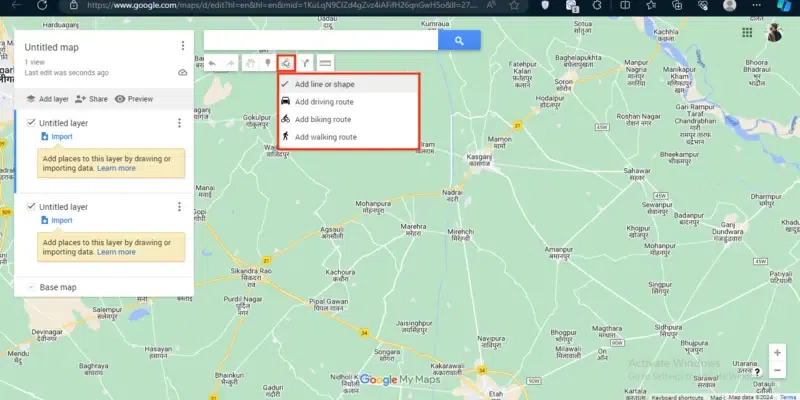Open the browser Favorites list icon
This screenshot has height=400, width=800.
click(651, 5)
